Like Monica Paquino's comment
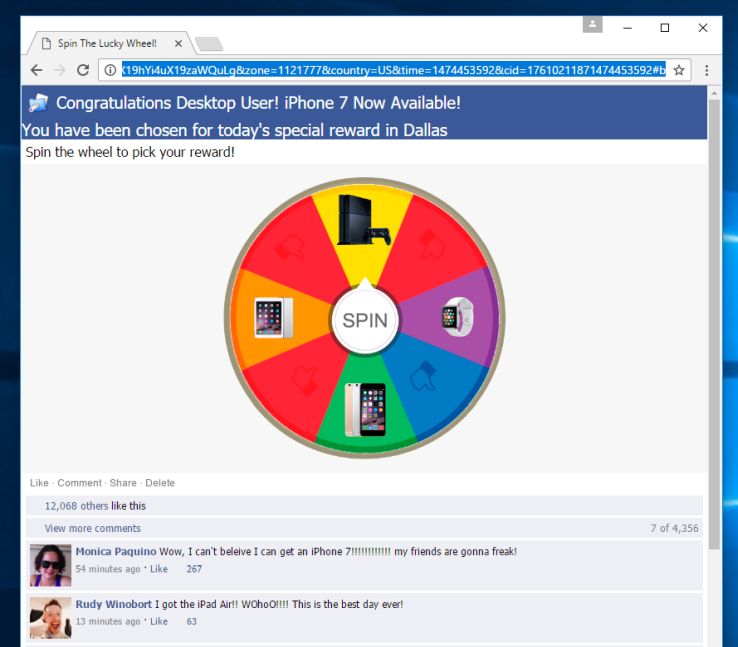 point(159,569)
